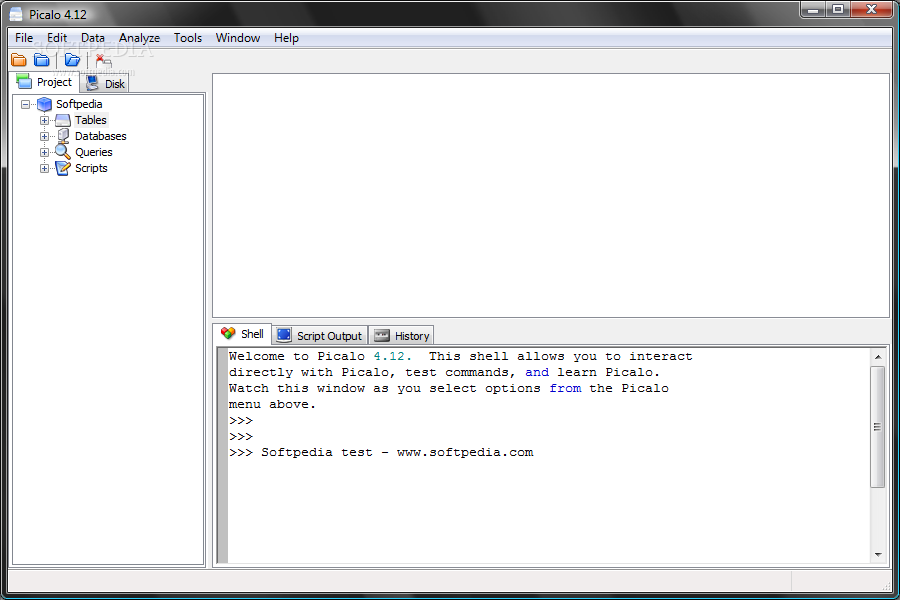Image resolution: width=900 pixels, height=600 pixels.
Task: Open the Help menu
Action: pyautogui.click(x=286, y=38)
